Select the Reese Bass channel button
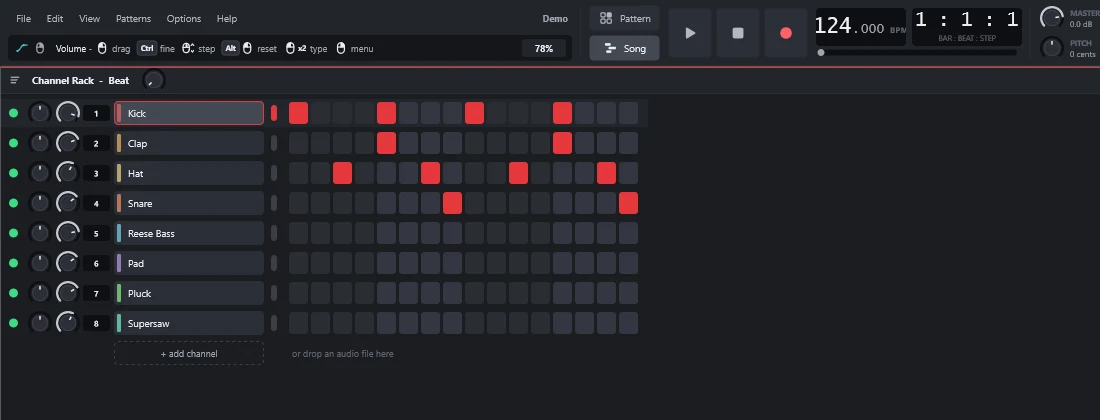 click(x=189, y=233)
